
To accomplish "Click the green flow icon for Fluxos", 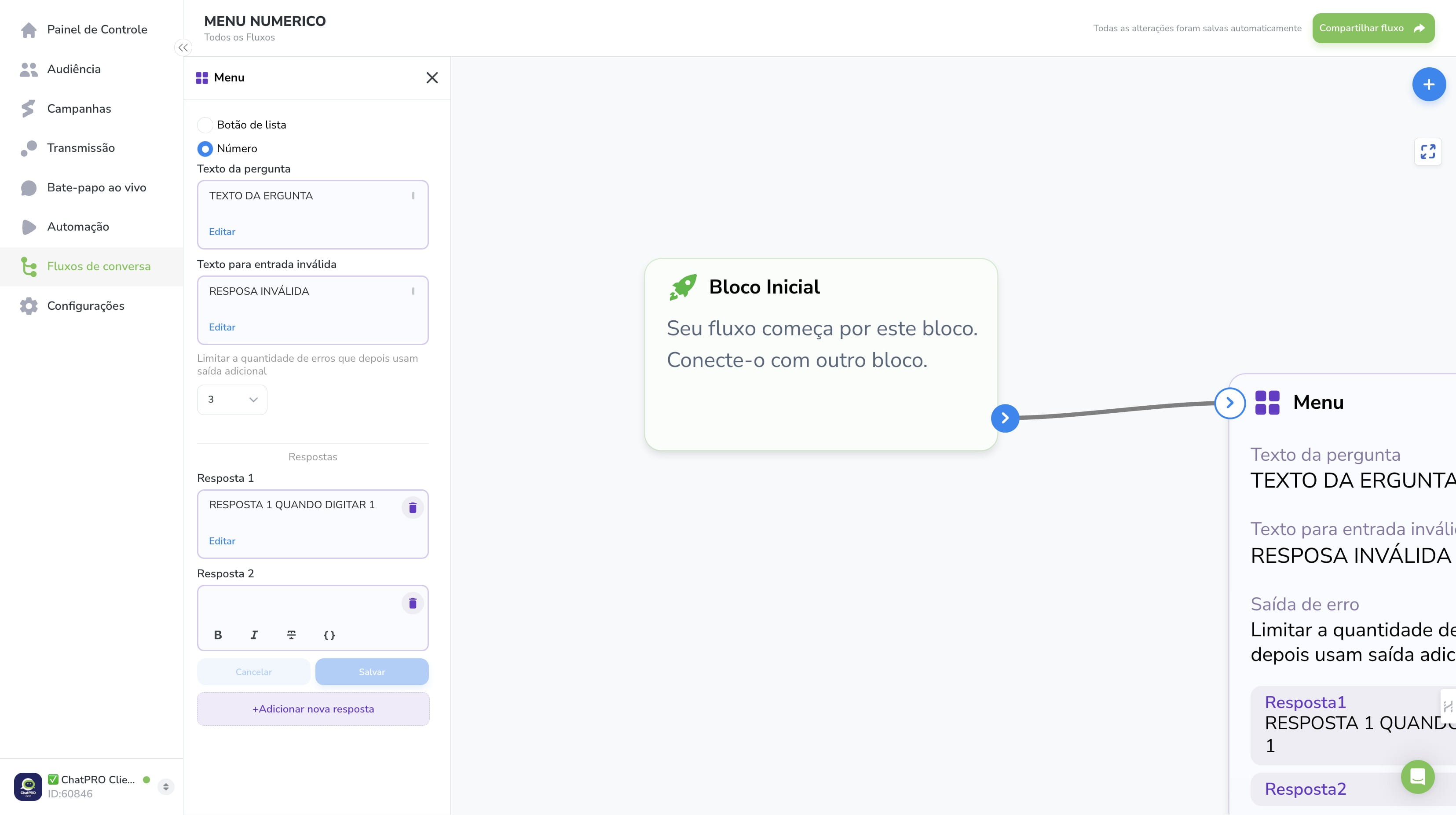I will [x=29, y=266].
